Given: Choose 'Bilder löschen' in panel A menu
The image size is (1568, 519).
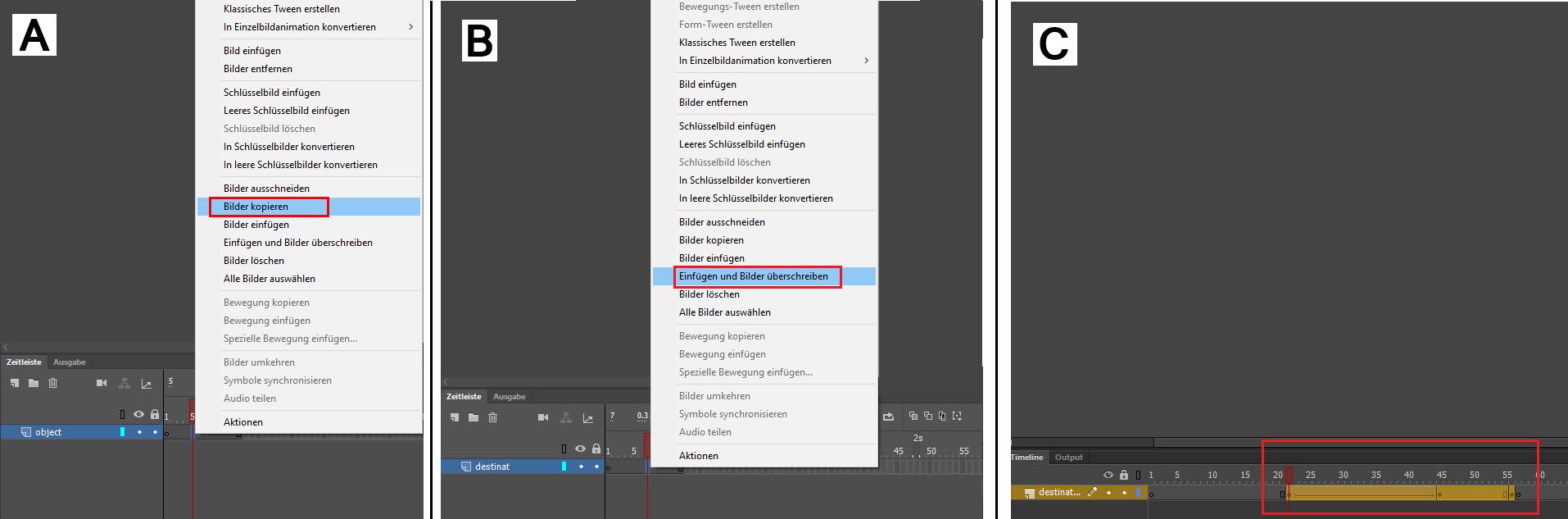Looking at the screenshot, I should point(309,261).
